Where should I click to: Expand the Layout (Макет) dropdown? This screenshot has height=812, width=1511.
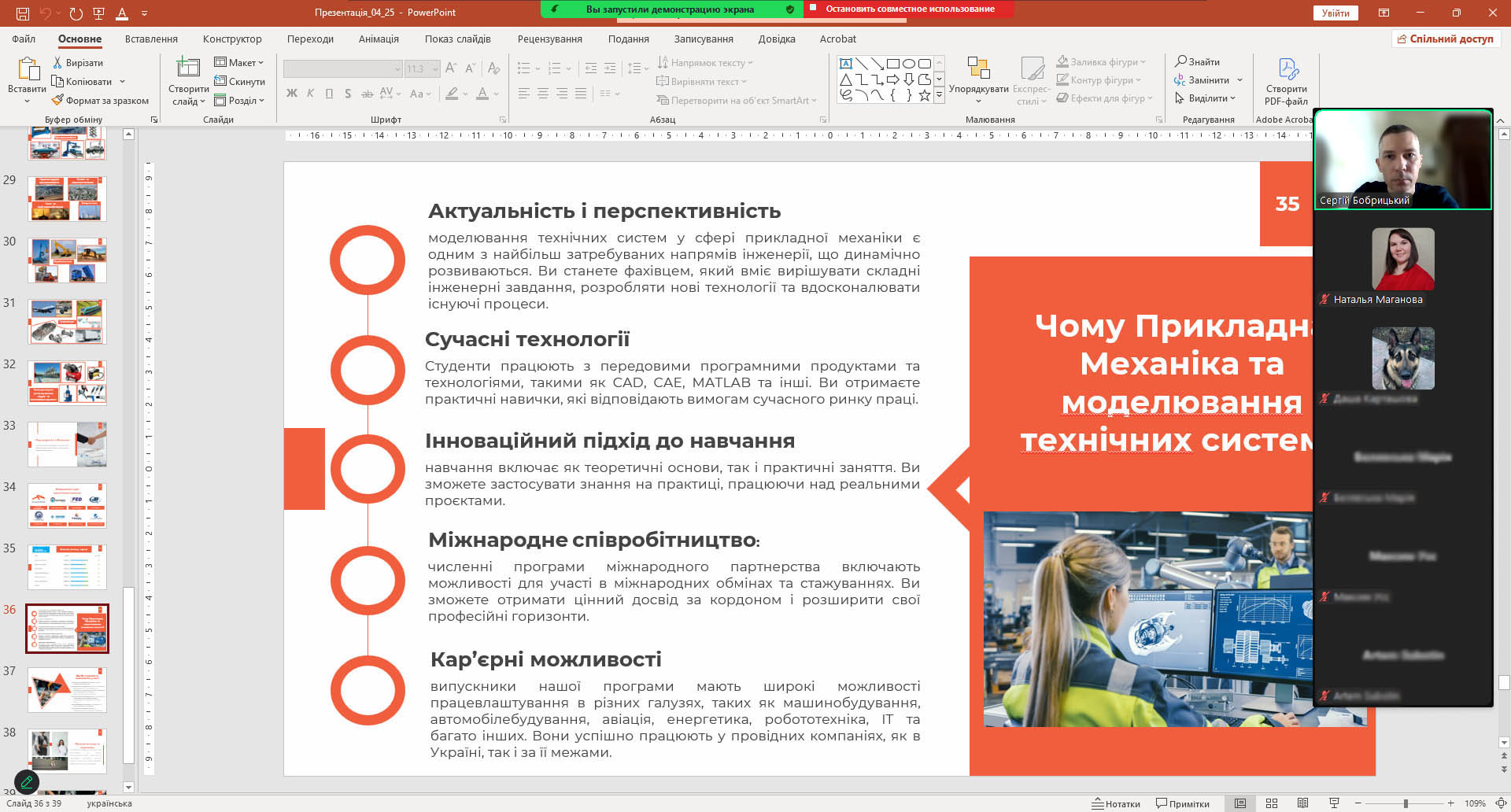click(x=240, y=62)
